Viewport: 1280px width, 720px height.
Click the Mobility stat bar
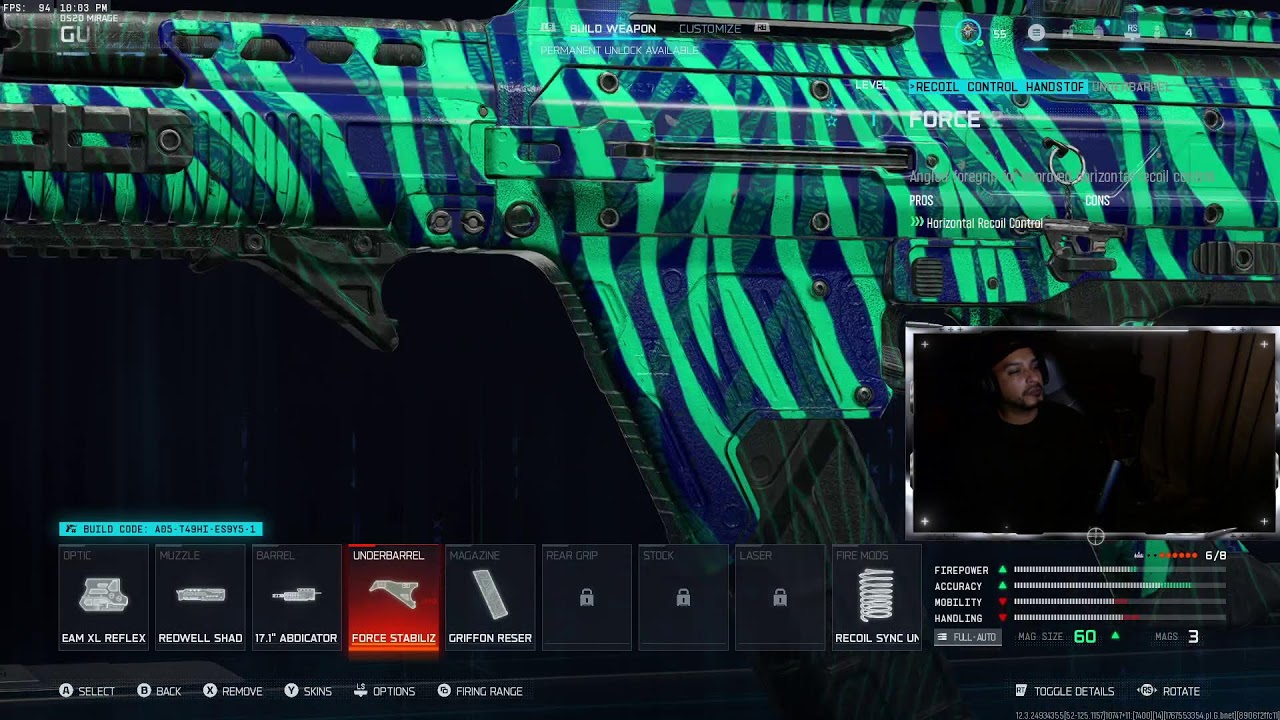tap(1120, 602)
